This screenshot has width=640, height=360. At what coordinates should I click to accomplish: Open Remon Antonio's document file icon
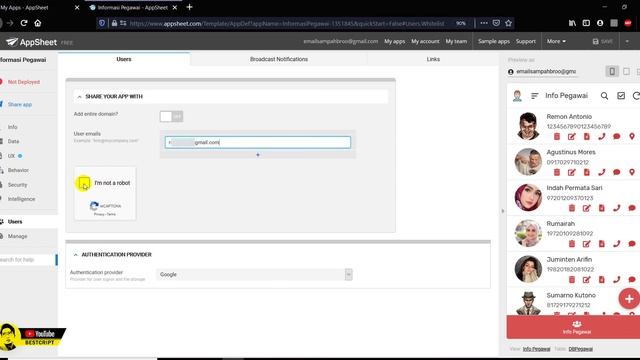(587, 136)
